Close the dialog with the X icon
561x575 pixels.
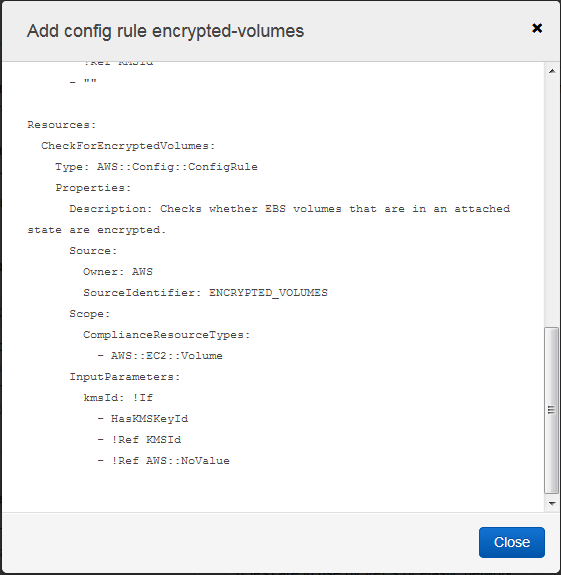[537, 28]
